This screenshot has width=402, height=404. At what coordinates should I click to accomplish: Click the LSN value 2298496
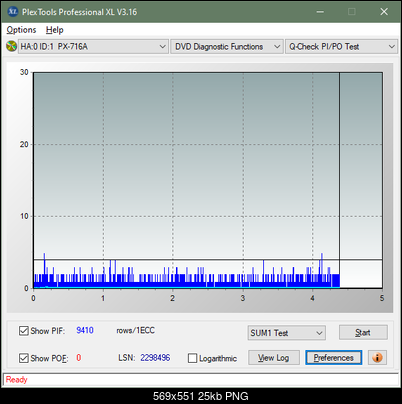point(155,358)
